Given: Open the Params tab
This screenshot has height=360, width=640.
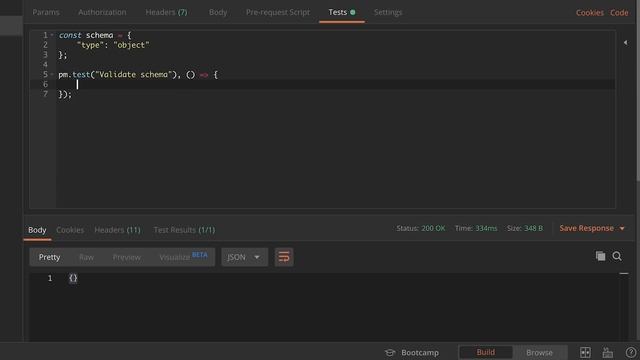Looking at the screenshot, I should click(46, 12).
